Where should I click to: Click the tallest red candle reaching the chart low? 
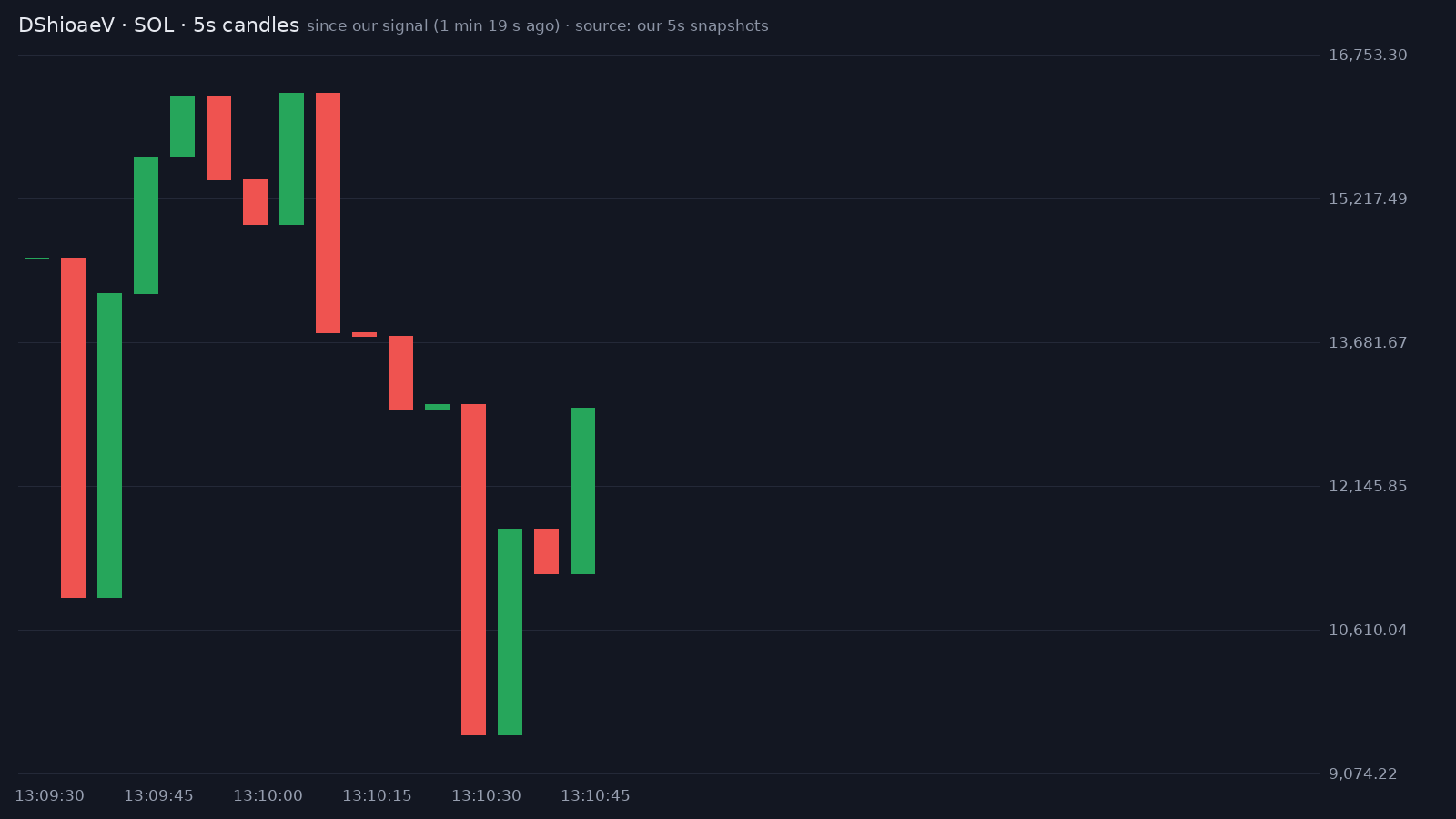[x=474, y=570]
